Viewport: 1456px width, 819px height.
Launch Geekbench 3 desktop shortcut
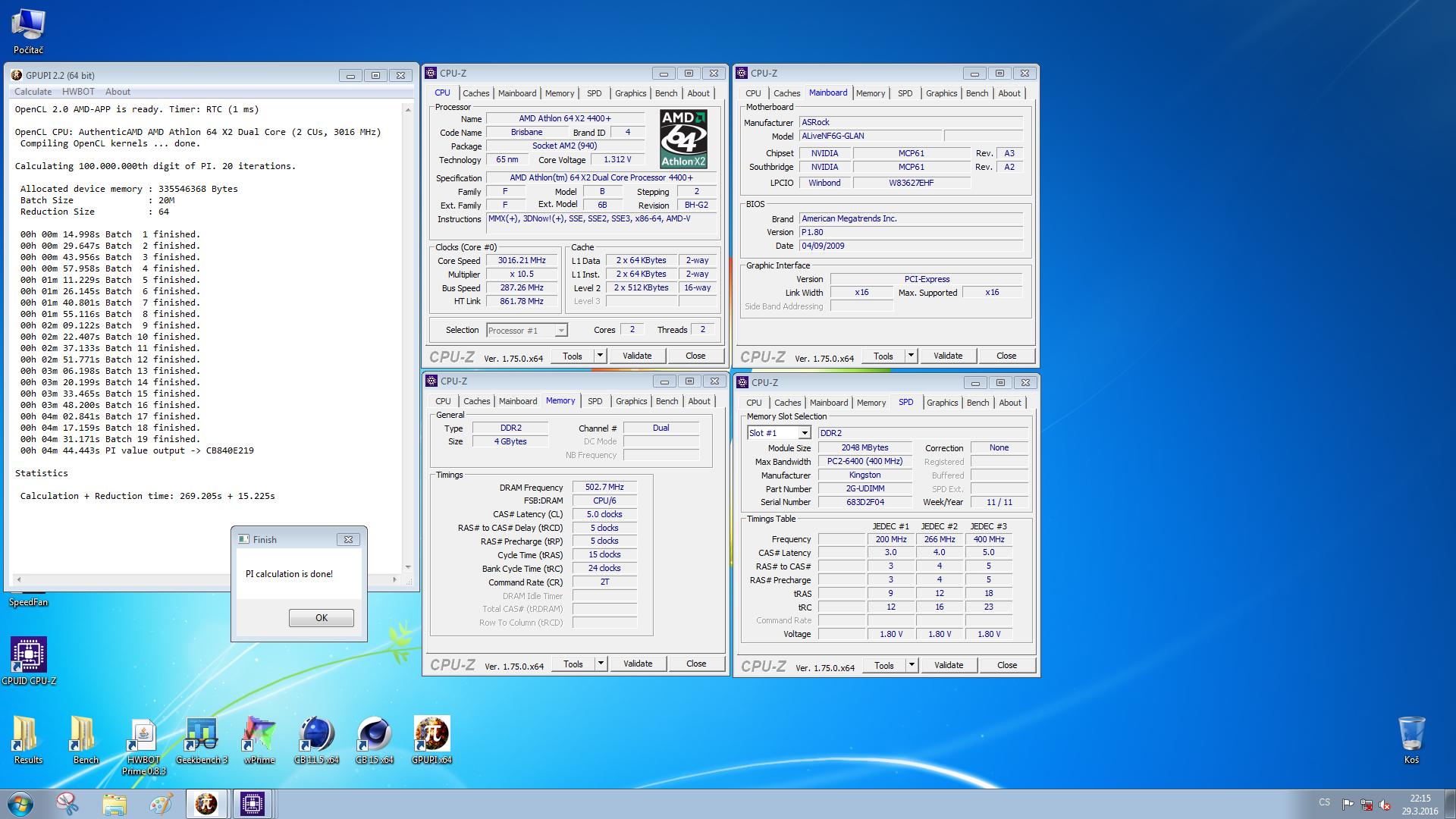pyautogui.click(x=201, y=740)
